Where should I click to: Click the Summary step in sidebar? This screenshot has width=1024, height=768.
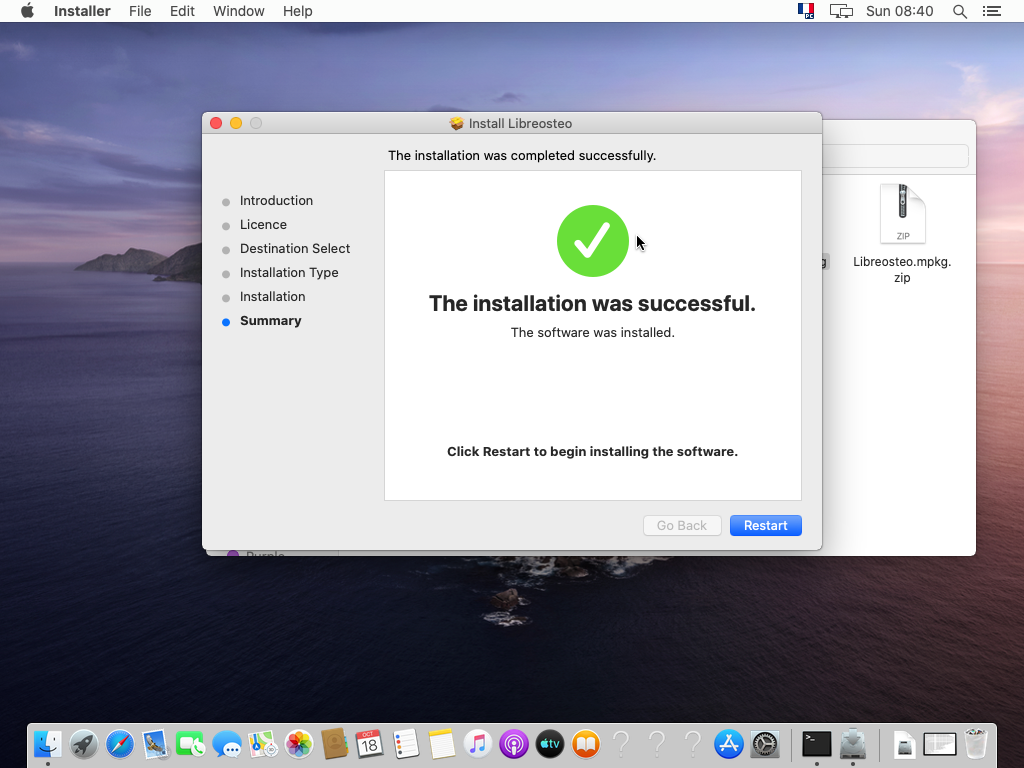(x=270, y=321)
